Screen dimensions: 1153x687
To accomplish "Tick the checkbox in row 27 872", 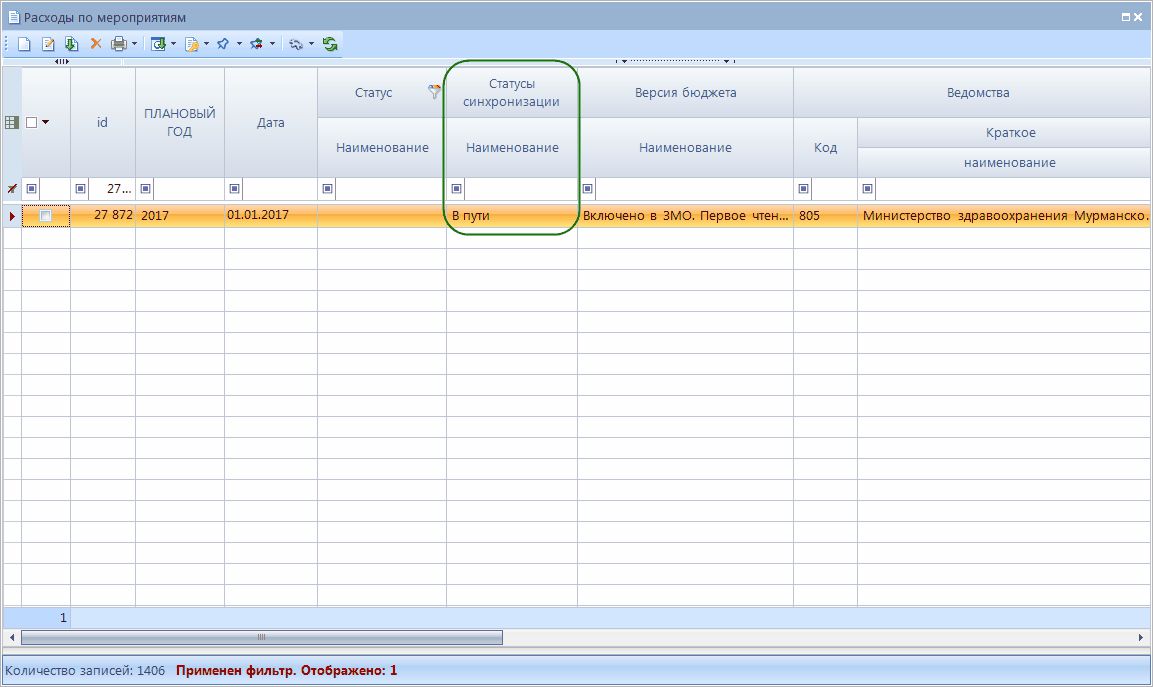I will [45, 216].
